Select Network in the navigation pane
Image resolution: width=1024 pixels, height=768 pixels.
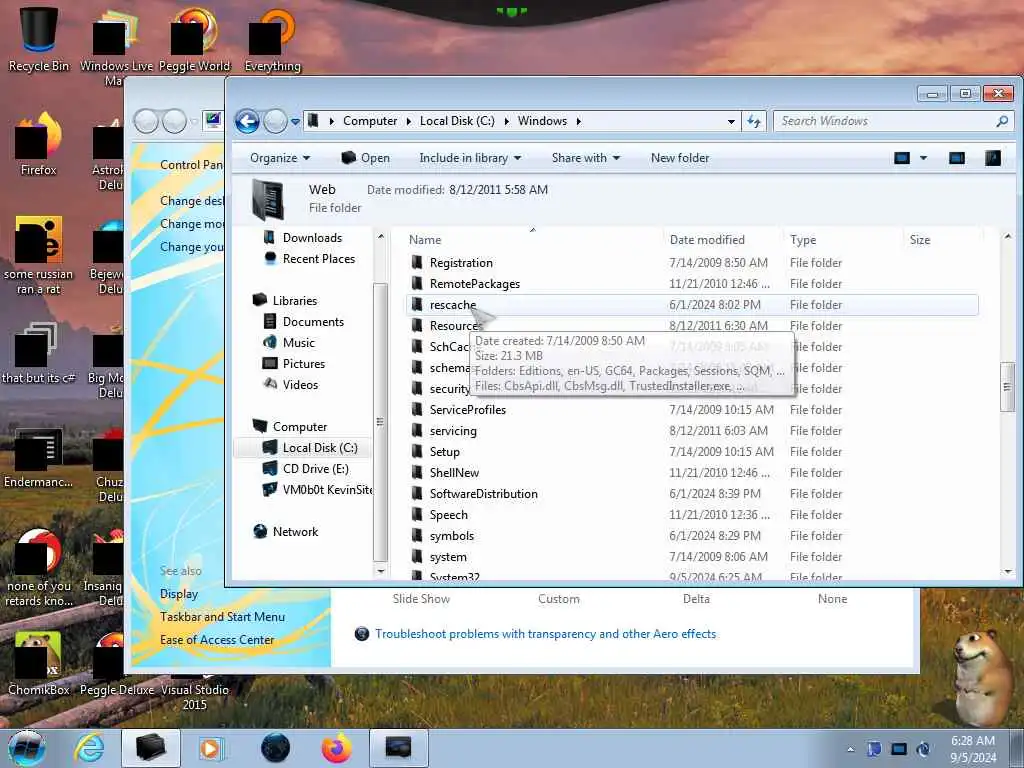pyautogui.click(x=295, y=532)
